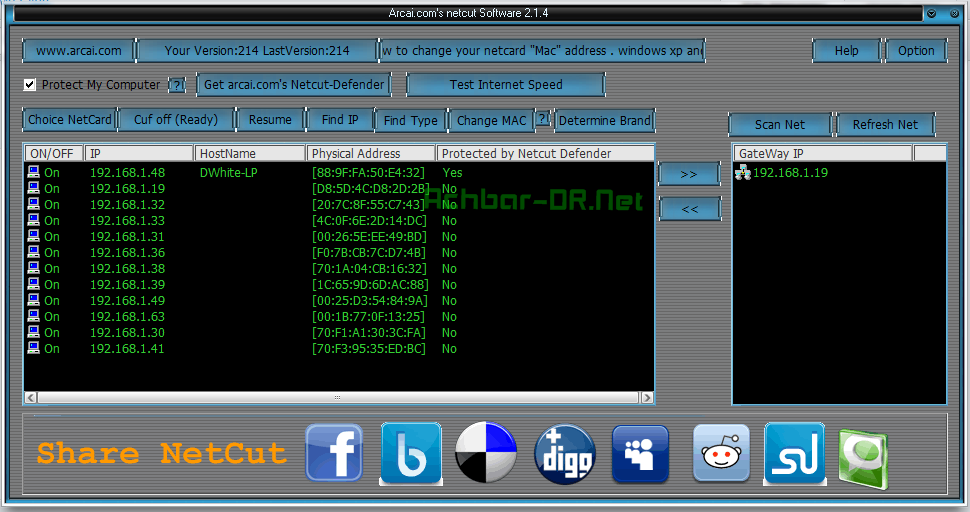Viewport: 970px width, 512px height.
Task: Click computer icon for 192.168.1.33
Action: coord(33,220)
